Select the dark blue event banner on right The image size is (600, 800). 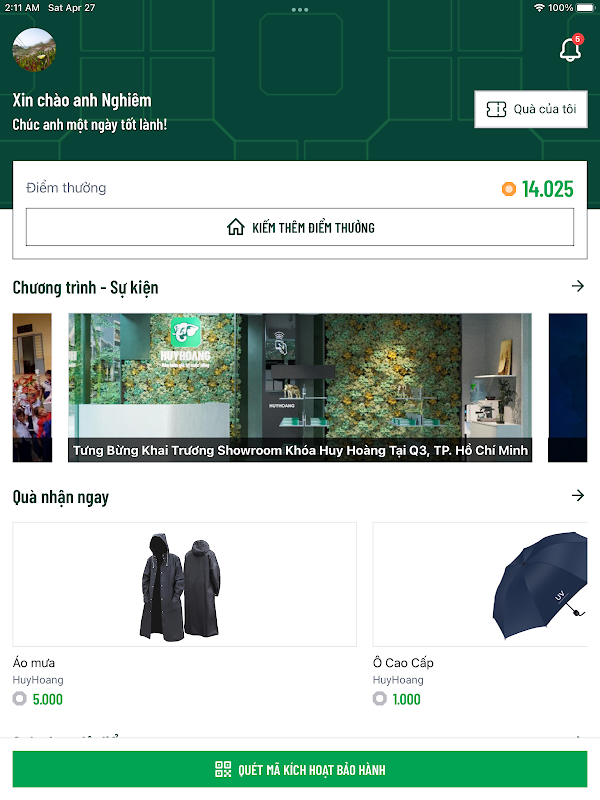pos(567,388)
